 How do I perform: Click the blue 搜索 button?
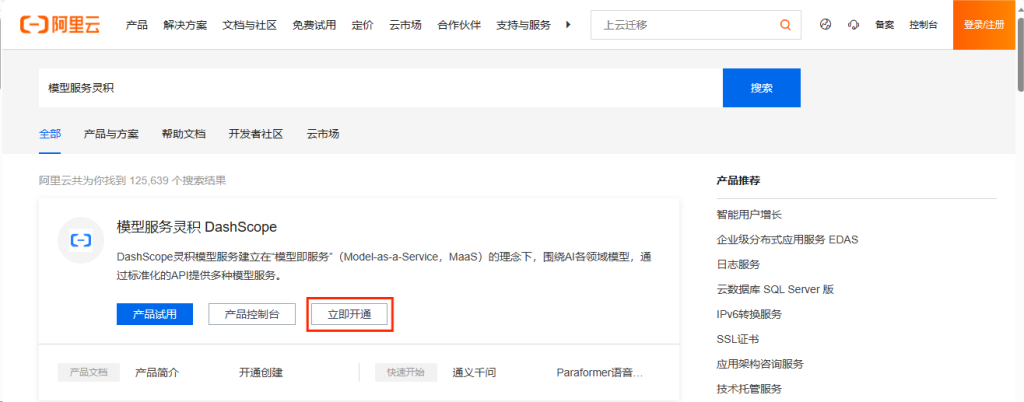(761, 87)
